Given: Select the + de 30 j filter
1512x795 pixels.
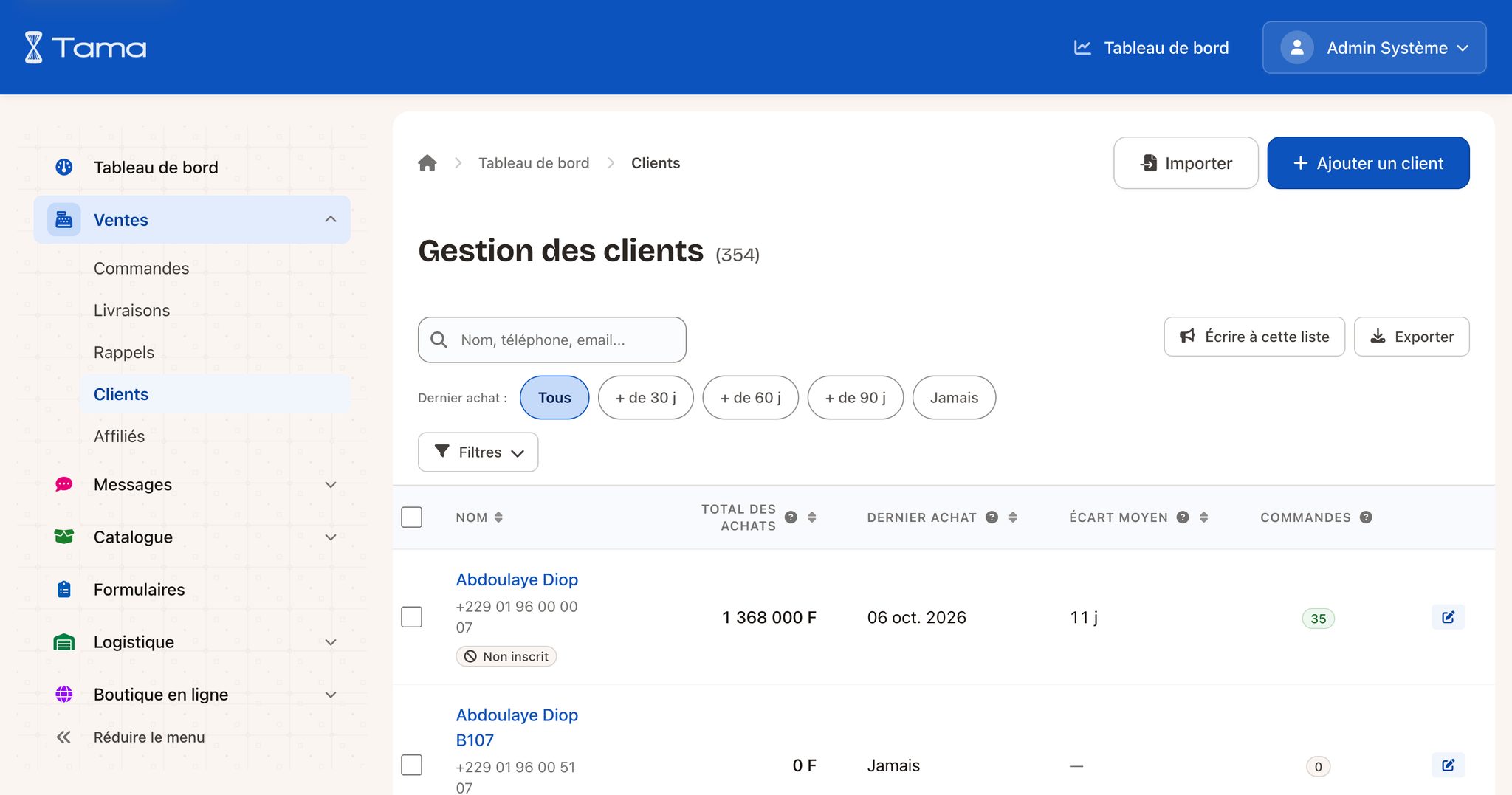Looking at the screenshot, I should (x=646, y=397).
